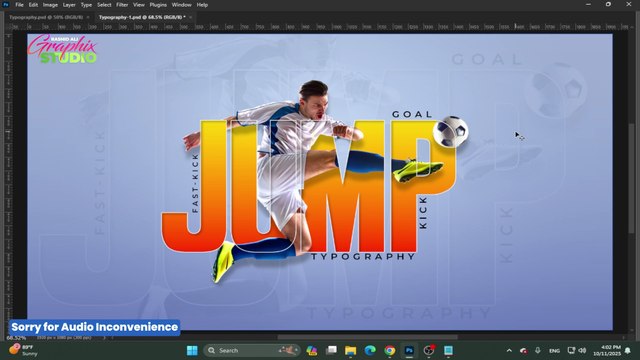The width and height of the screenshot is (640, 360).
Task: Click the taskbar Search box
Action: tap(252, 350)
